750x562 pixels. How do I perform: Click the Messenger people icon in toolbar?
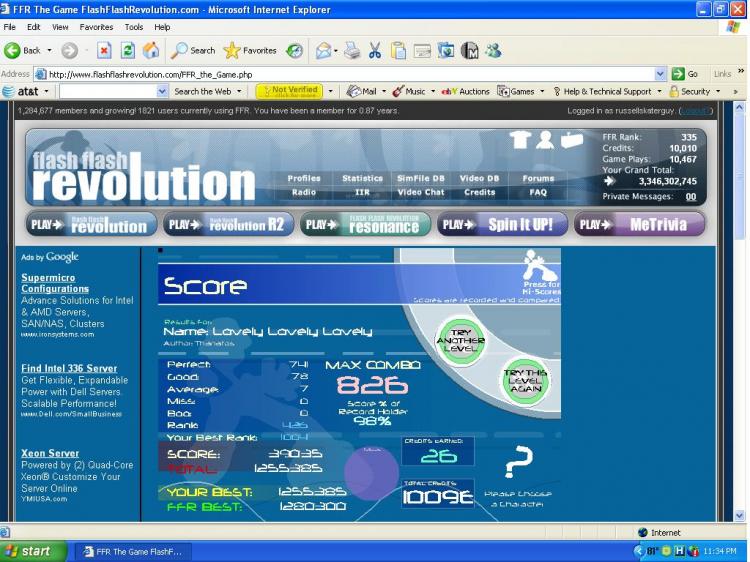click(x=493, y=50)
